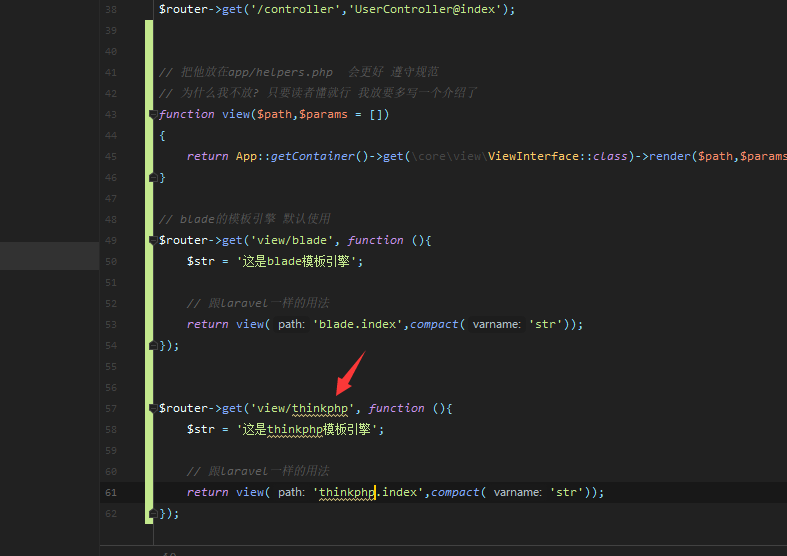Click line number 50 in the gutter

point(111,261)
